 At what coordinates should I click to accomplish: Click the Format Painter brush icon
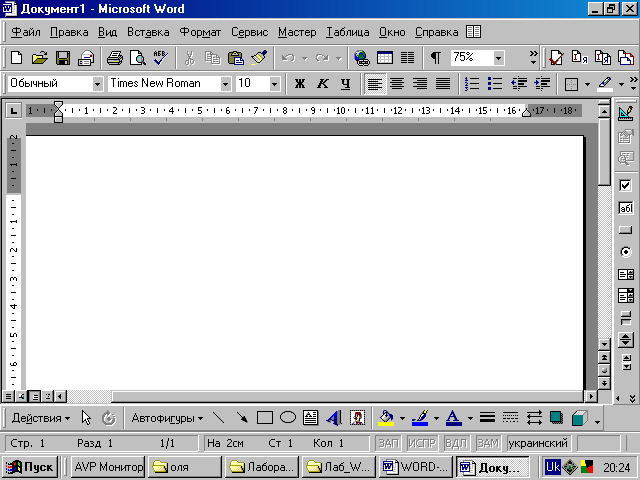[259, 58]
